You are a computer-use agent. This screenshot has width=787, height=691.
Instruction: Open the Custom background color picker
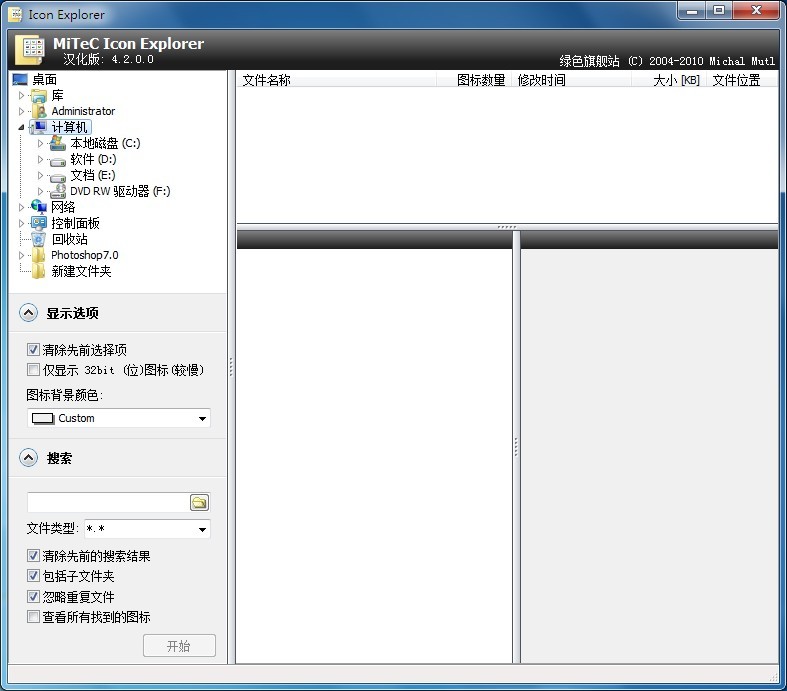coord(118,418)
